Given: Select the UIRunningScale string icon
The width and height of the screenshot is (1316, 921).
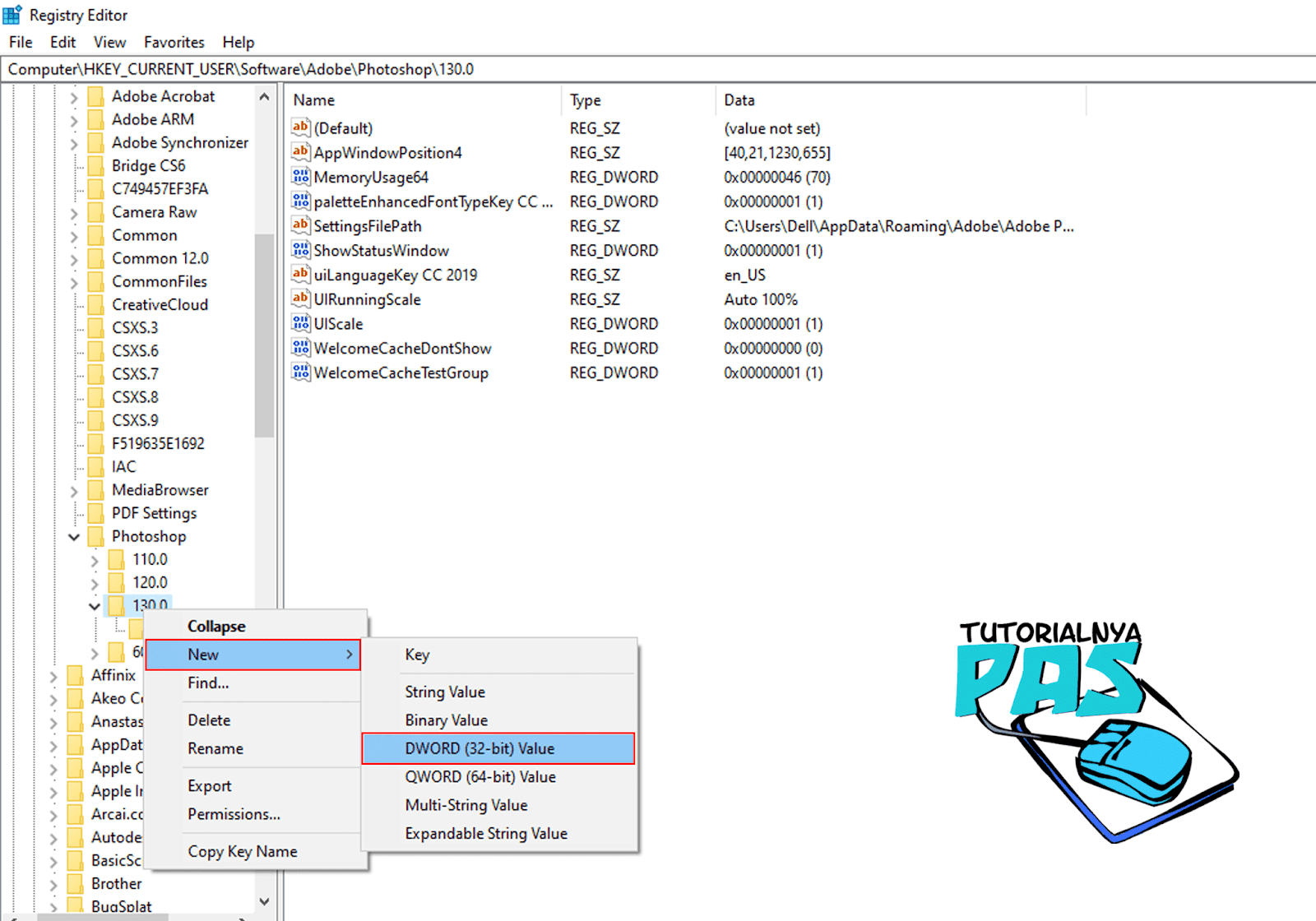Looking at the screenshot, I should click(301, 299).
